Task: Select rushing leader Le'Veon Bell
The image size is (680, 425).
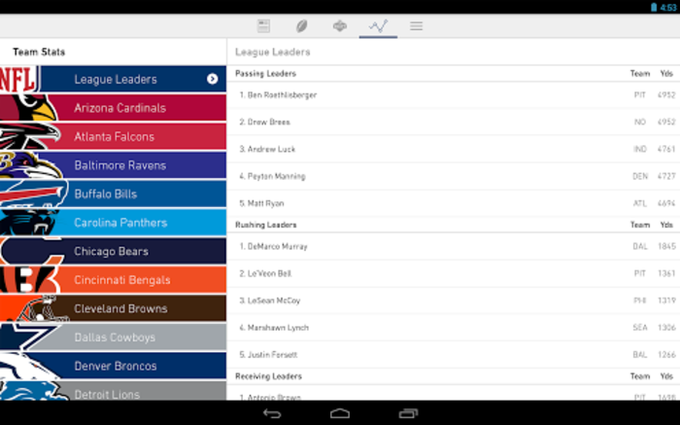Action: click(x=453, y=273)
